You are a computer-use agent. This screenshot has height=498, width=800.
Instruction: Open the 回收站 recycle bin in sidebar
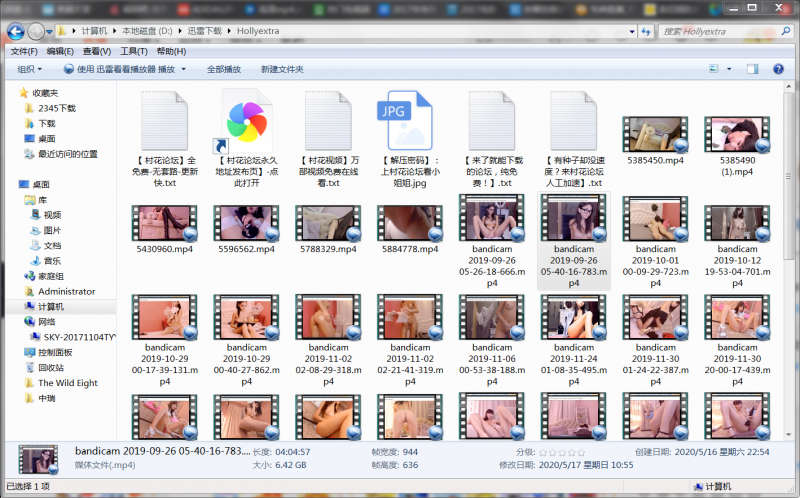[50, 367]
